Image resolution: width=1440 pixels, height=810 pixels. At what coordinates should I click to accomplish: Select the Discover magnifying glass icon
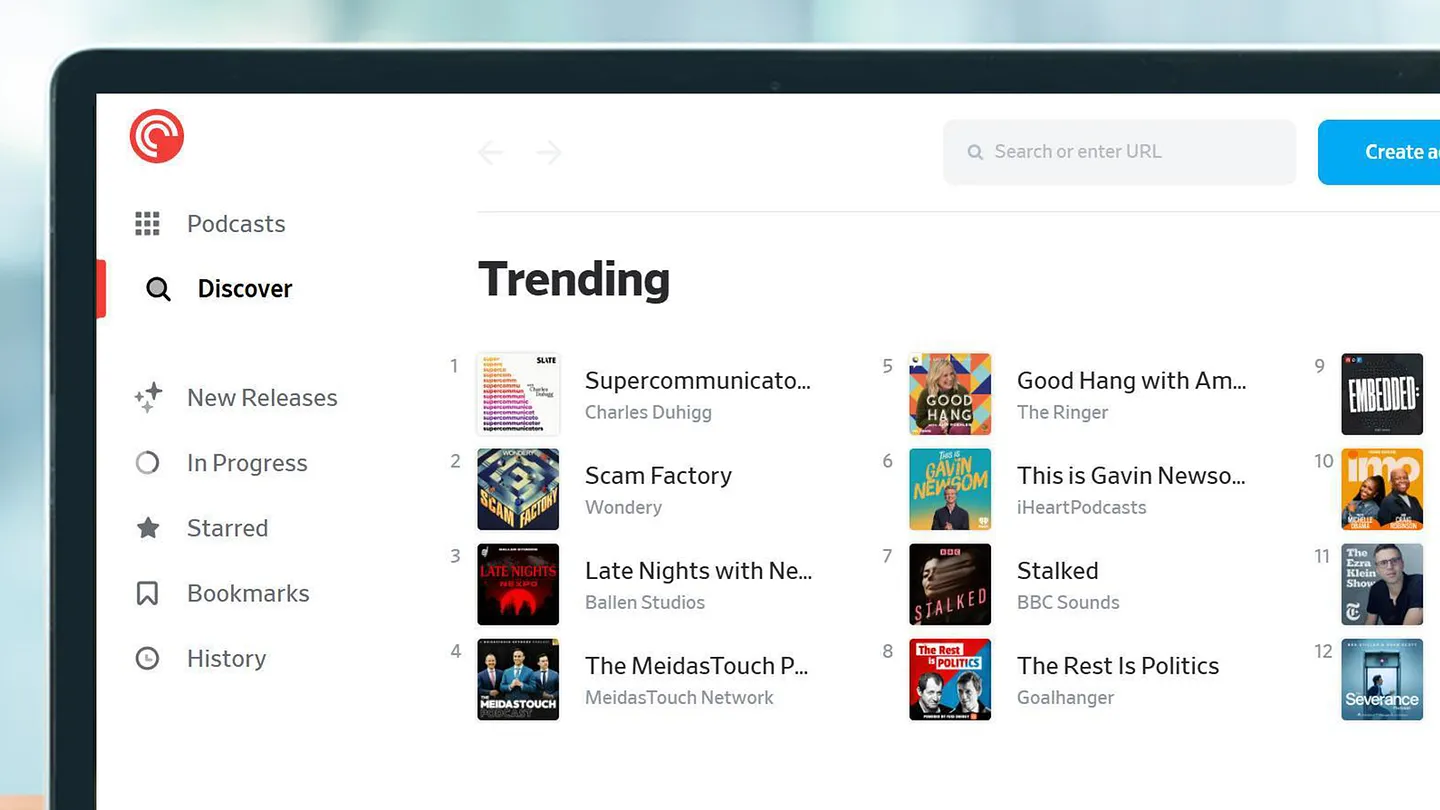pos(158,288)
